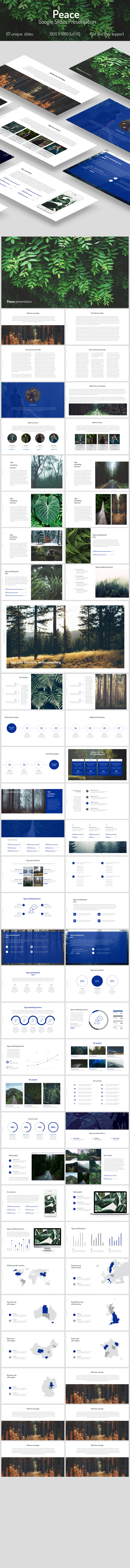Open Meet our team slide with square photos
130x1568 pixels.
97,436
